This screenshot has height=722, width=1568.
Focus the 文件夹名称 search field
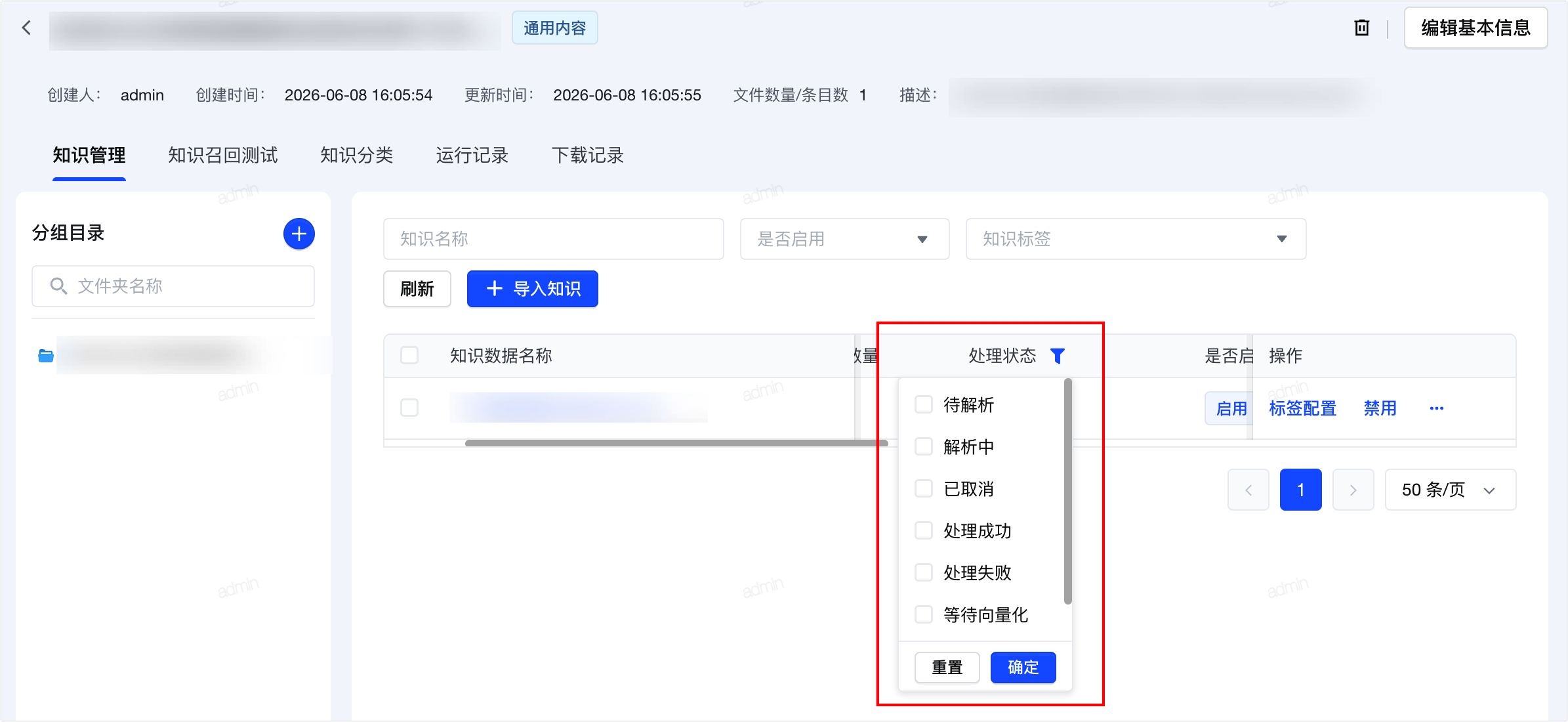coord(173,286)
